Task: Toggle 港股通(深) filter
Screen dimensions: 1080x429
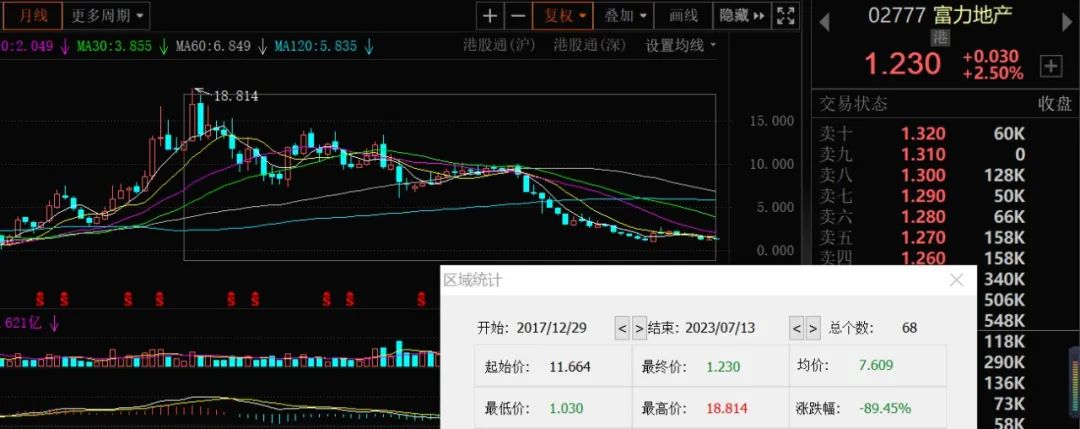Action: [592, 46]
